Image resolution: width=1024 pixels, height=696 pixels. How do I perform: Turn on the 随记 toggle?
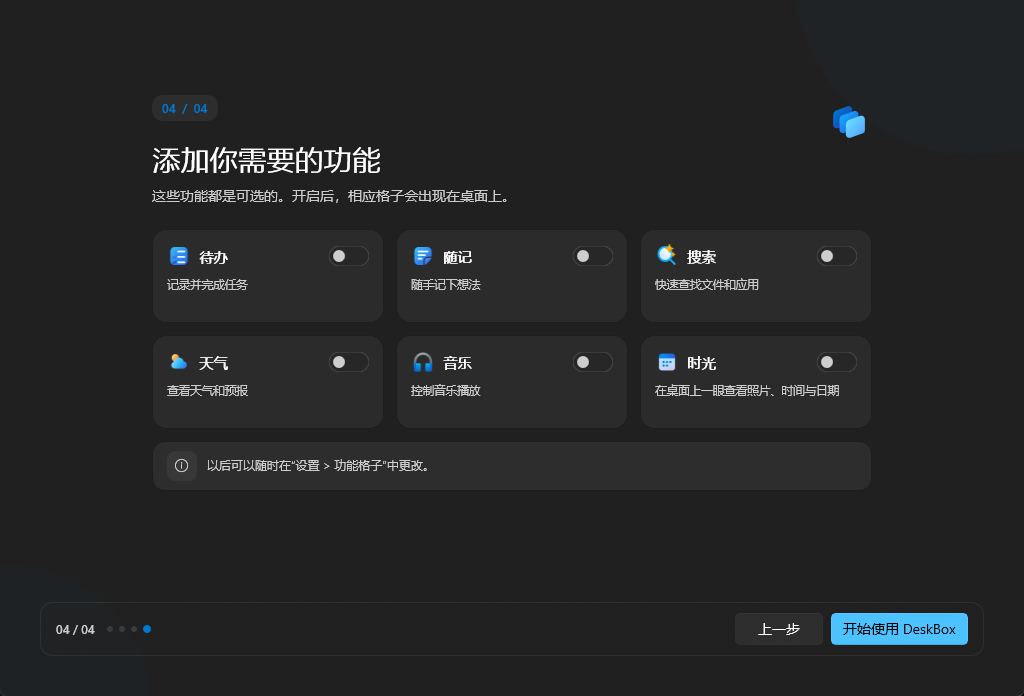coord(593,256)
